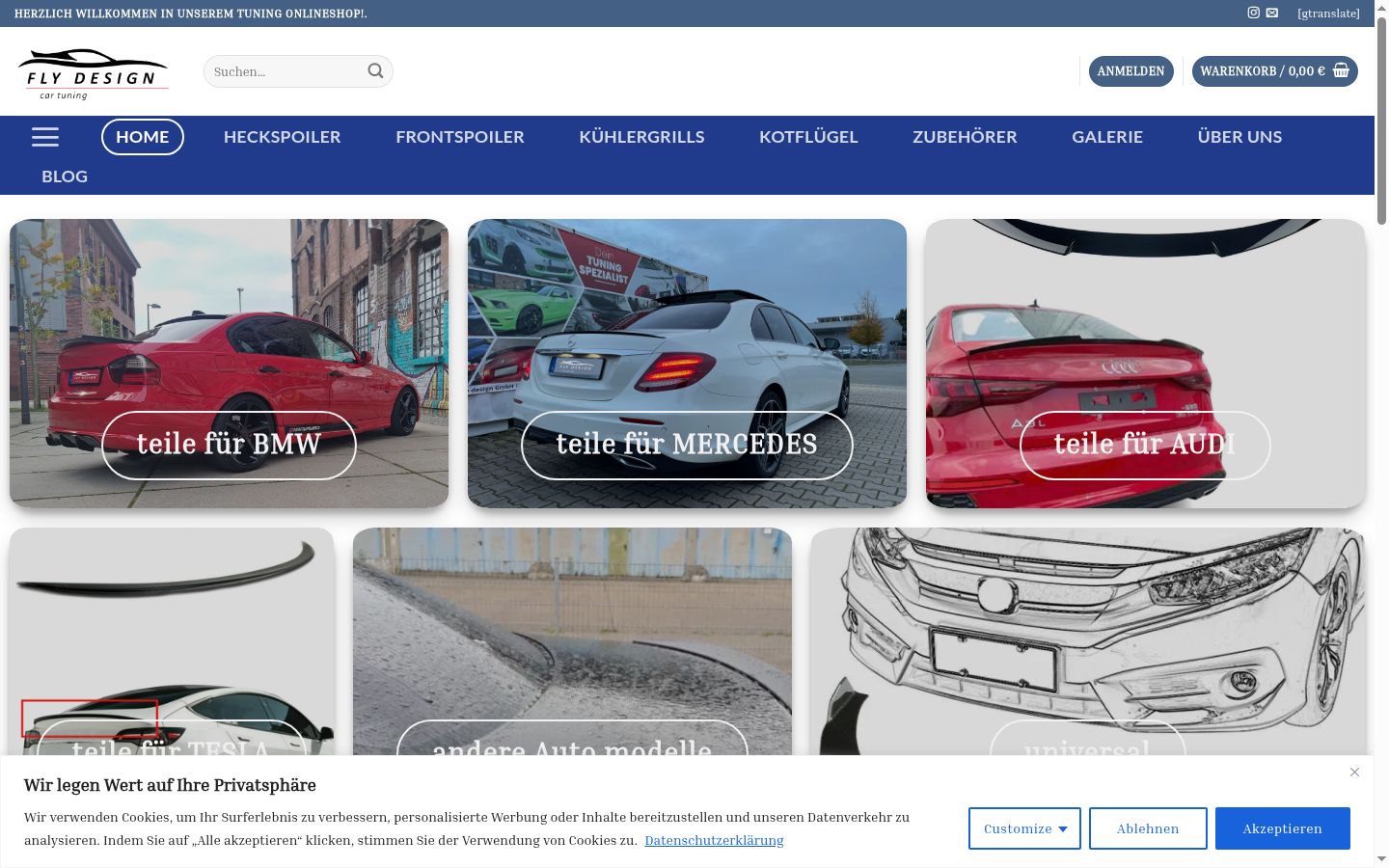Open FRONTSPOILER menu item
The image size is (1389, 868).
tap(460, 137)
